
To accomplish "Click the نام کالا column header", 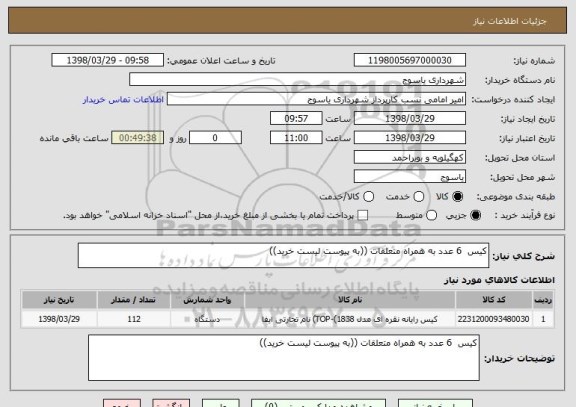I will point(350,300).
